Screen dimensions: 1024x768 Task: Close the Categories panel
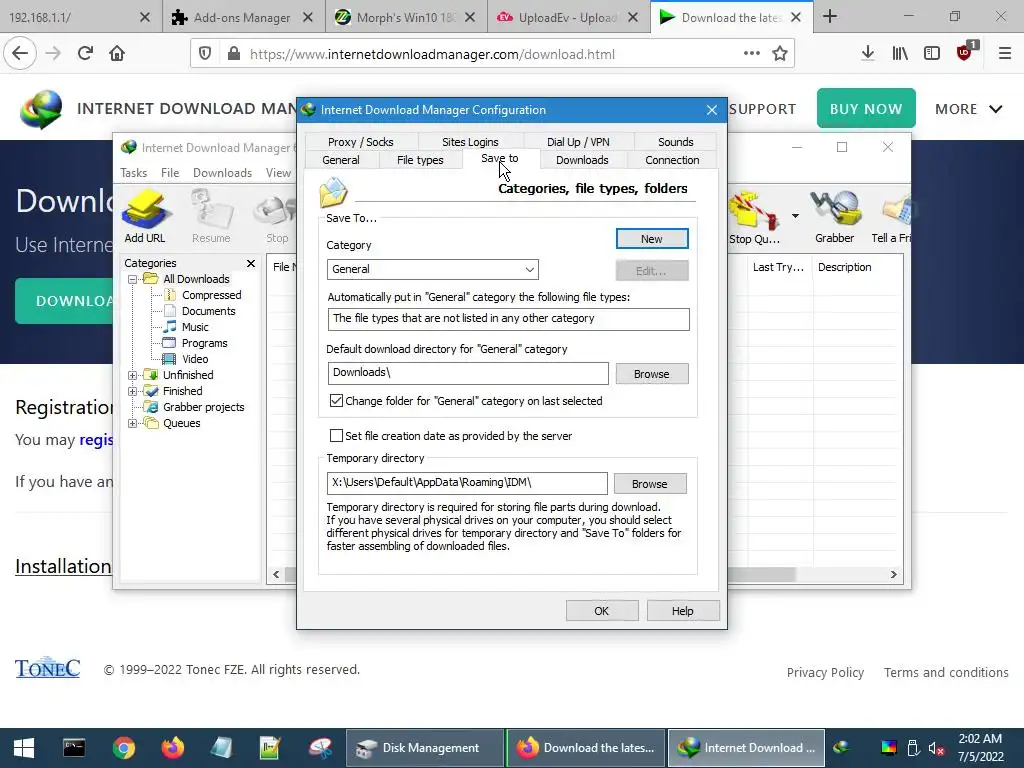(x=251, y=263)
